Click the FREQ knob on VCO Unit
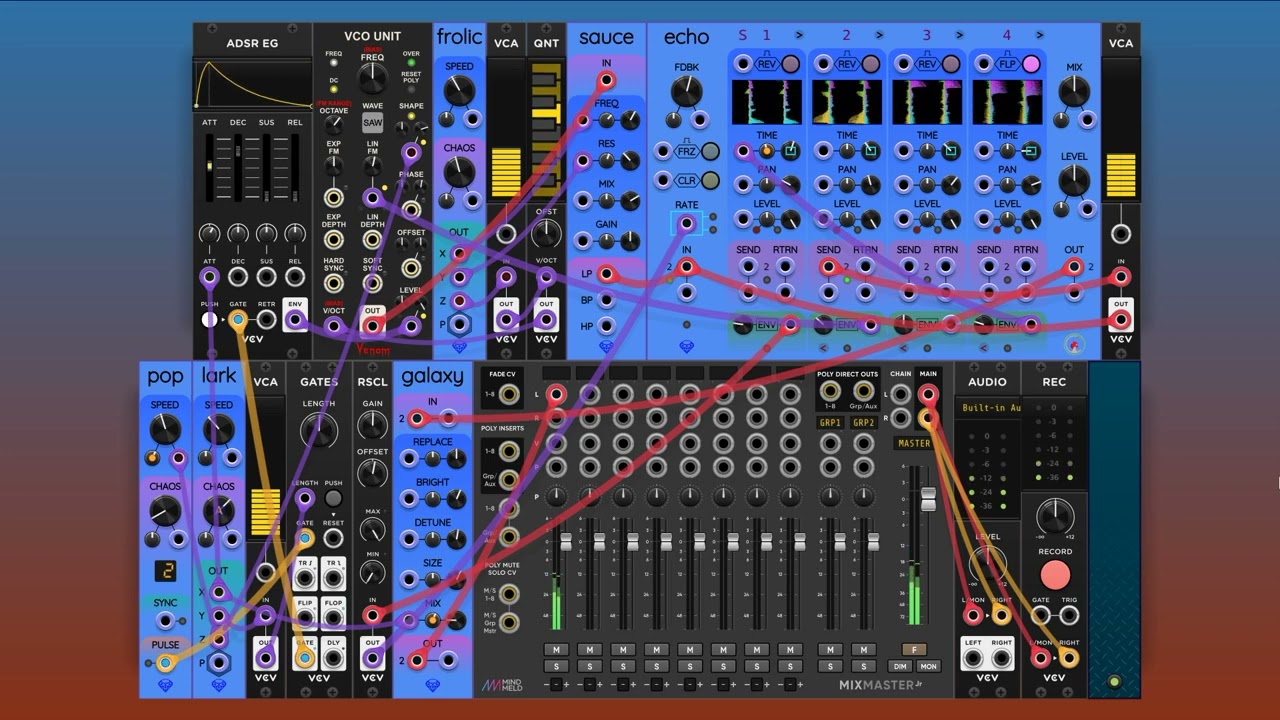This screenshot has width=1280, height=720. [x=372, y=80]
